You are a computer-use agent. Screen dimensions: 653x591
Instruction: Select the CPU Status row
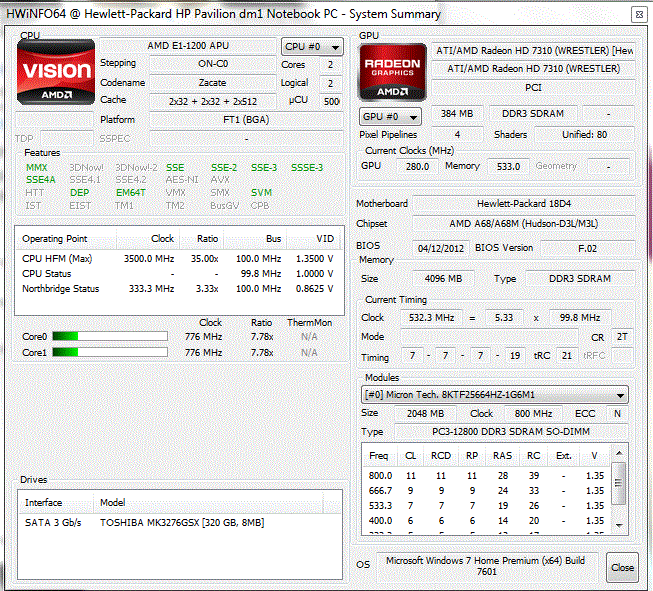coord(179,274)
